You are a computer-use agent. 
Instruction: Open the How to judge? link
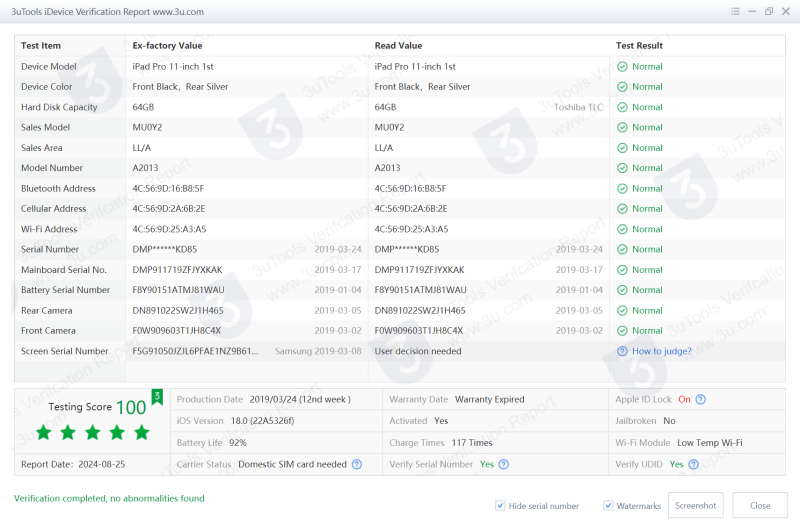pos(662,351)
